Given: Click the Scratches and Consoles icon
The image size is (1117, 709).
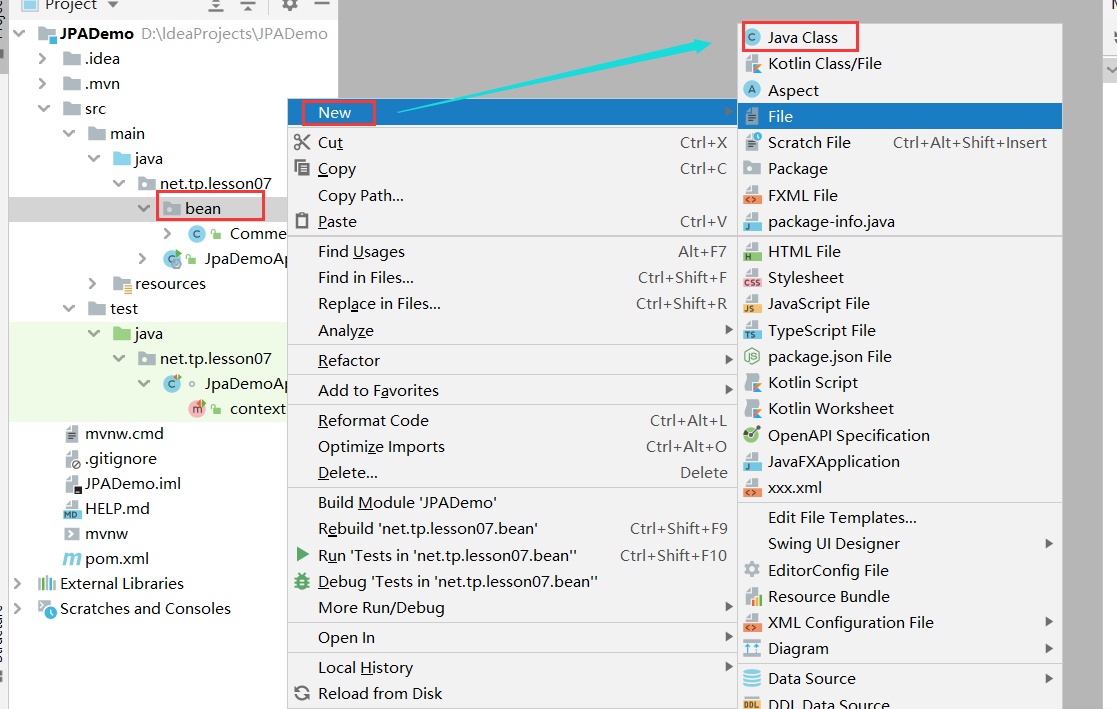Looking at the screenshot, I should coord(47,609).
